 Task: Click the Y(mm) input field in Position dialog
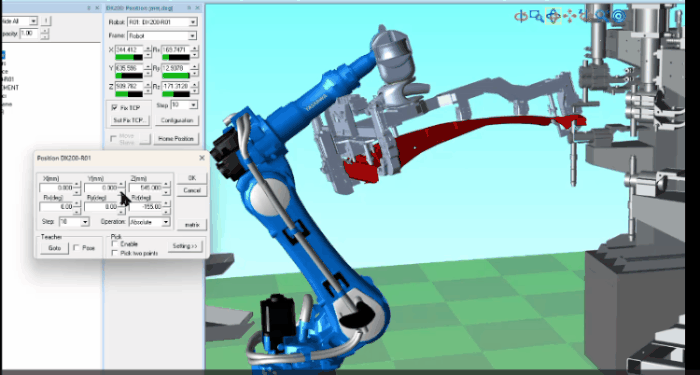(100, 188)
